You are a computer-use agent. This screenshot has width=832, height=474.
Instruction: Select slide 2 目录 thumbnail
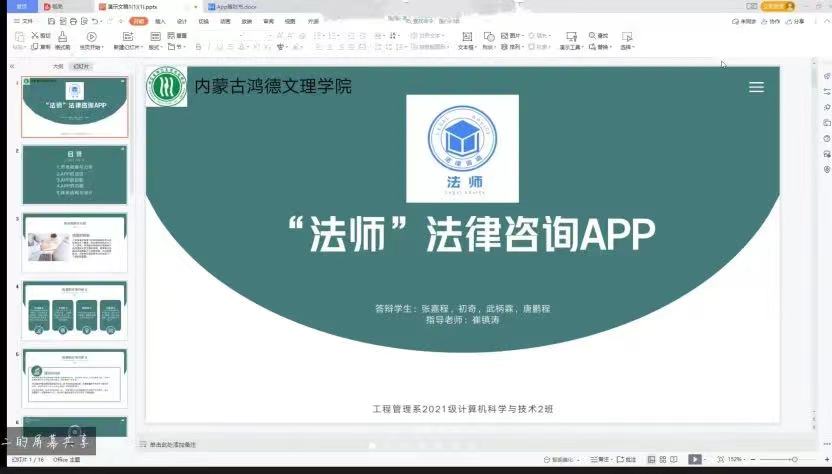pyautogui.click(x=74, y=175)
